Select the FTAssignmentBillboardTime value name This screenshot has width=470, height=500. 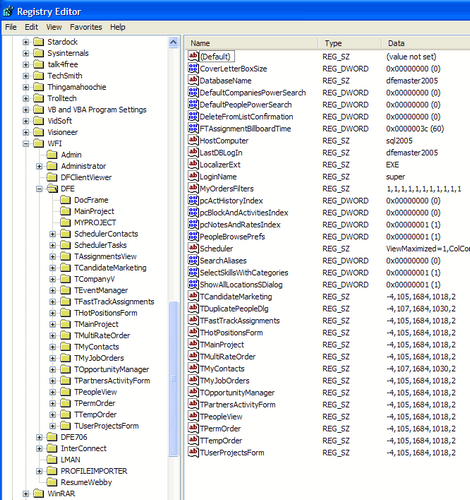(245, 129)
